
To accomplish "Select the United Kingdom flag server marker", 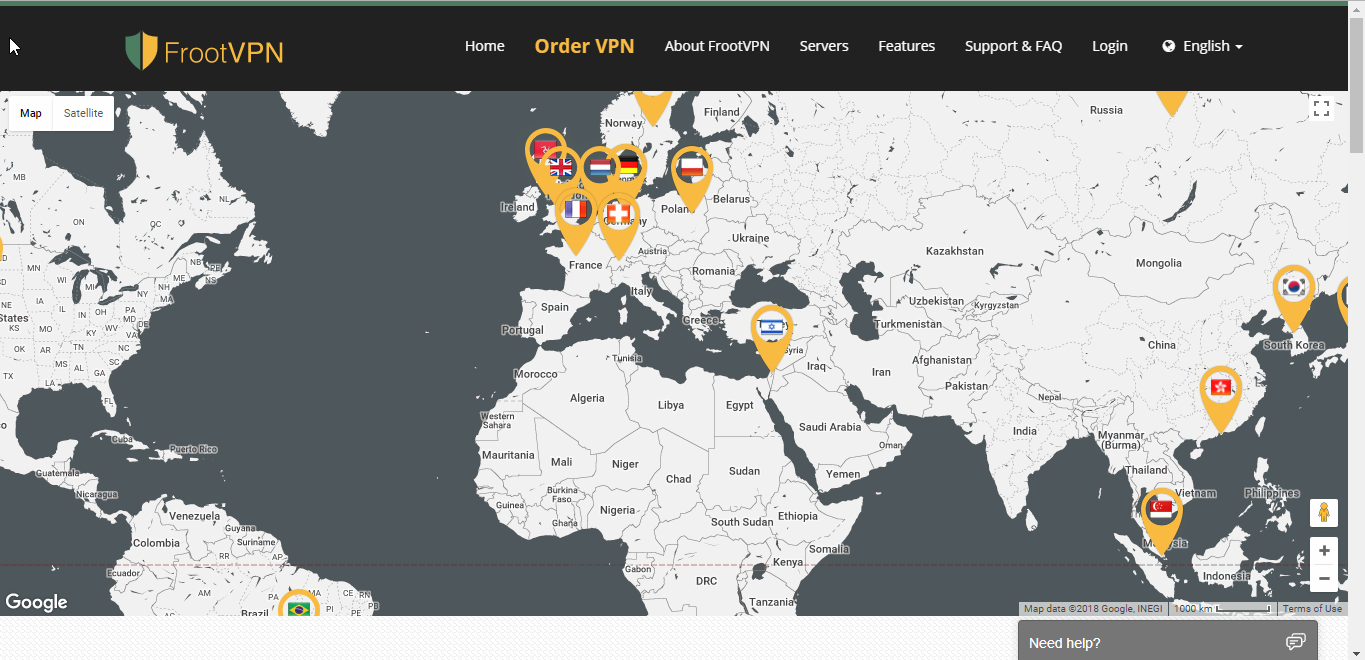I will (561, 168).
